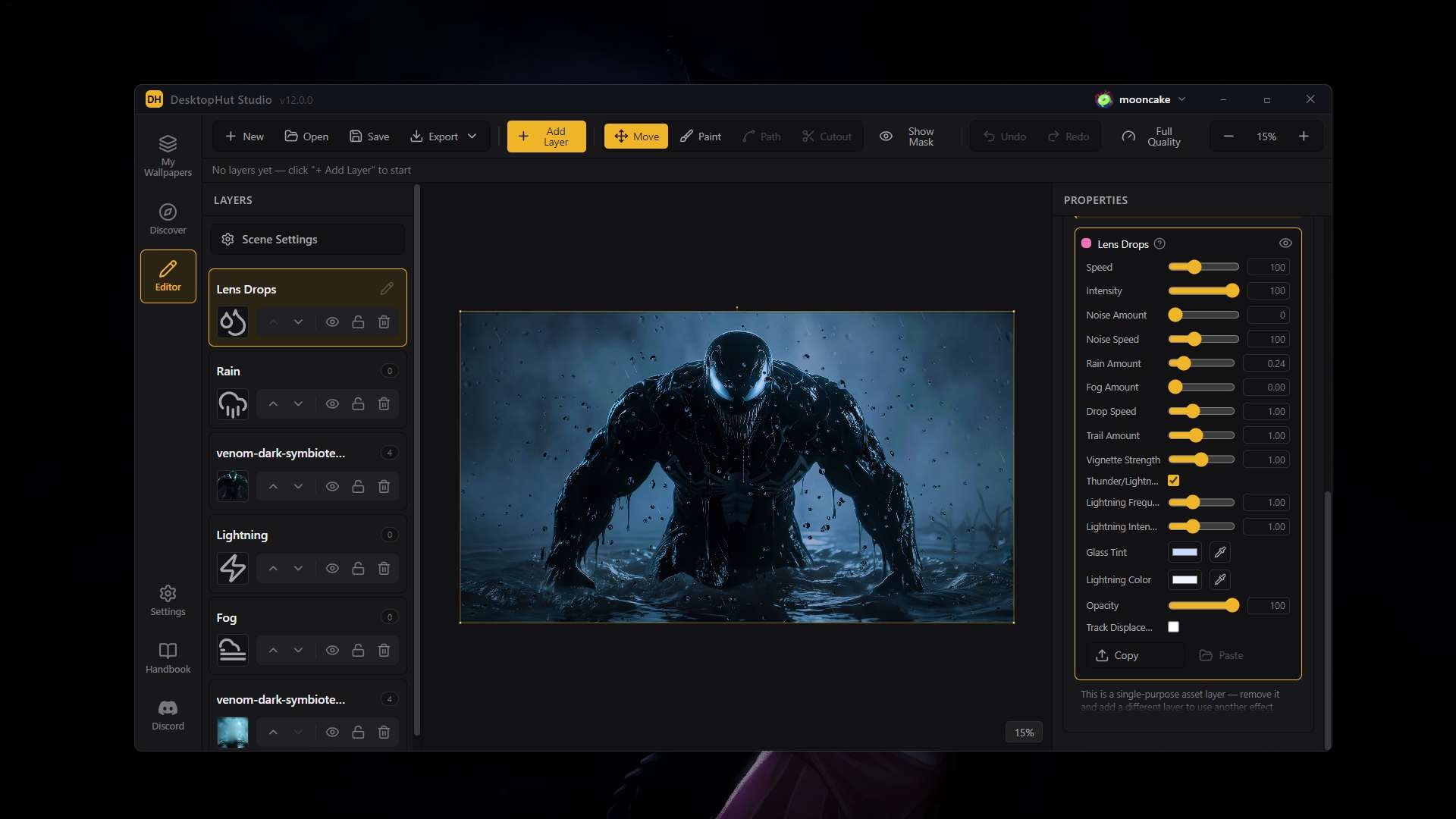The height and width of the screenshot is (819, 1456).
Task: Select second venom-dark-symbiote layer thumbnail
Action: tap(233, 732)
